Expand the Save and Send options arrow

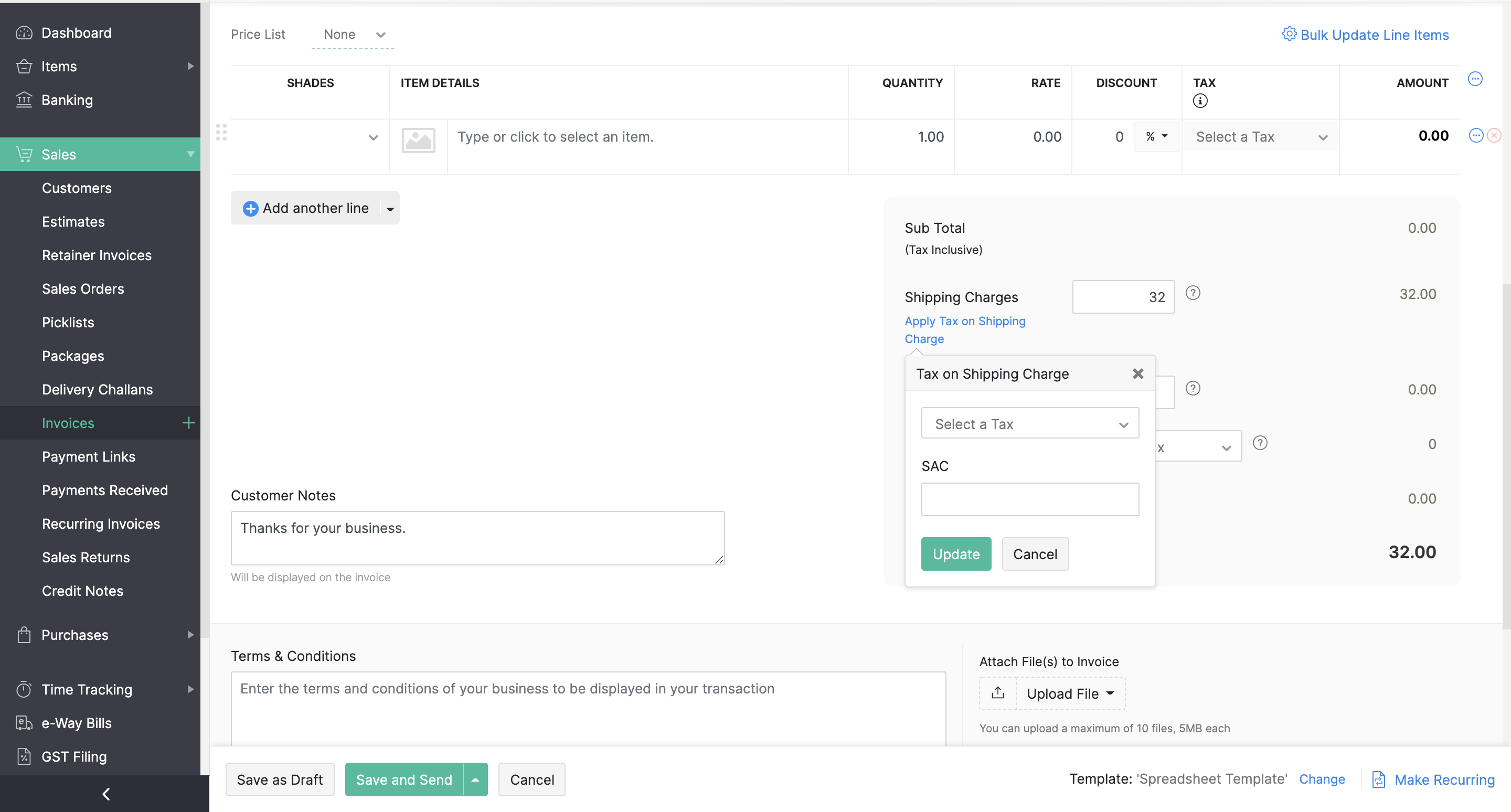(475, 779)
